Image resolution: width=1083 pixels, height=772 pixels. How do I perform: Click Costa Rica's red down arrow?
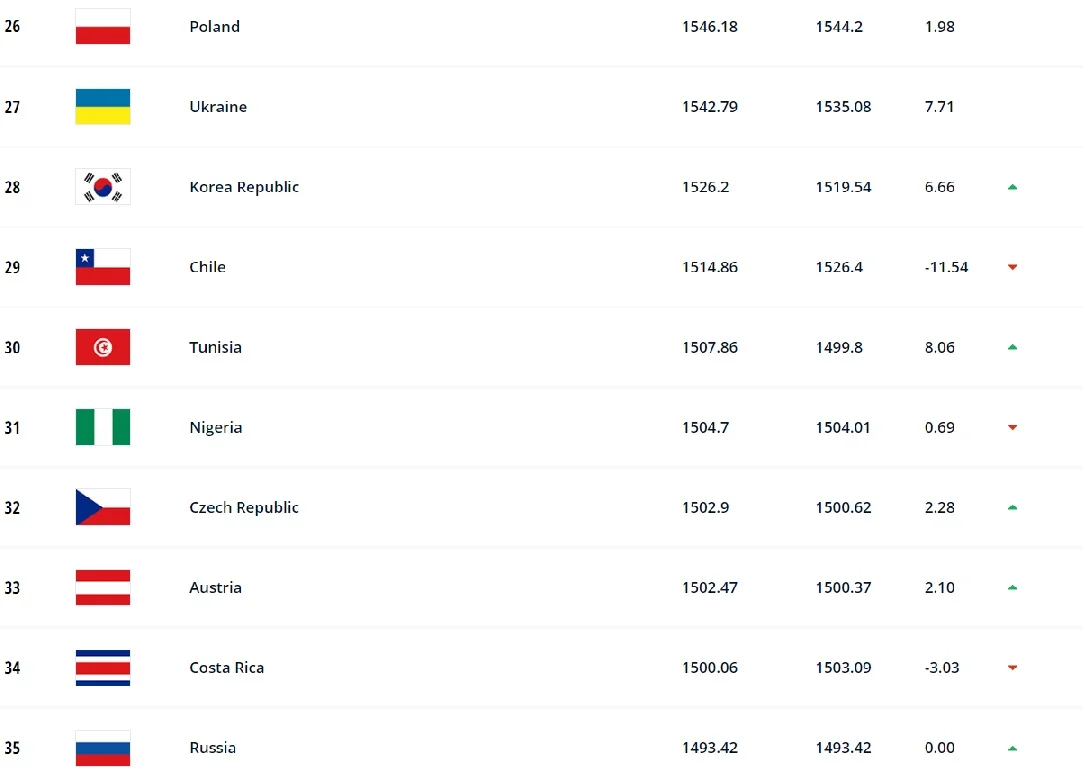tap(1012, 667)
